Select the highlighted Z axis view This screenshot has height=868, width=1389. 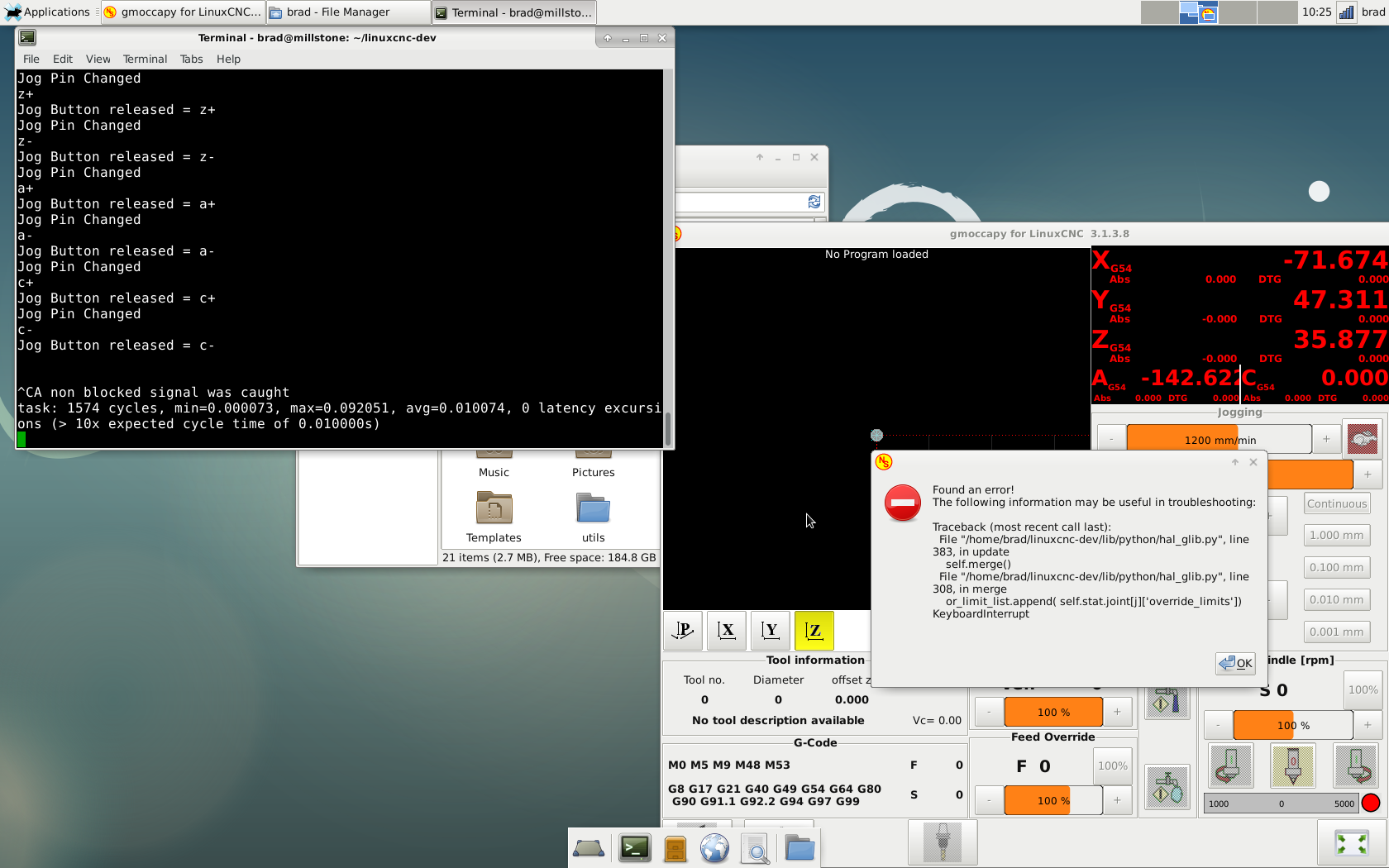(814, 631)
